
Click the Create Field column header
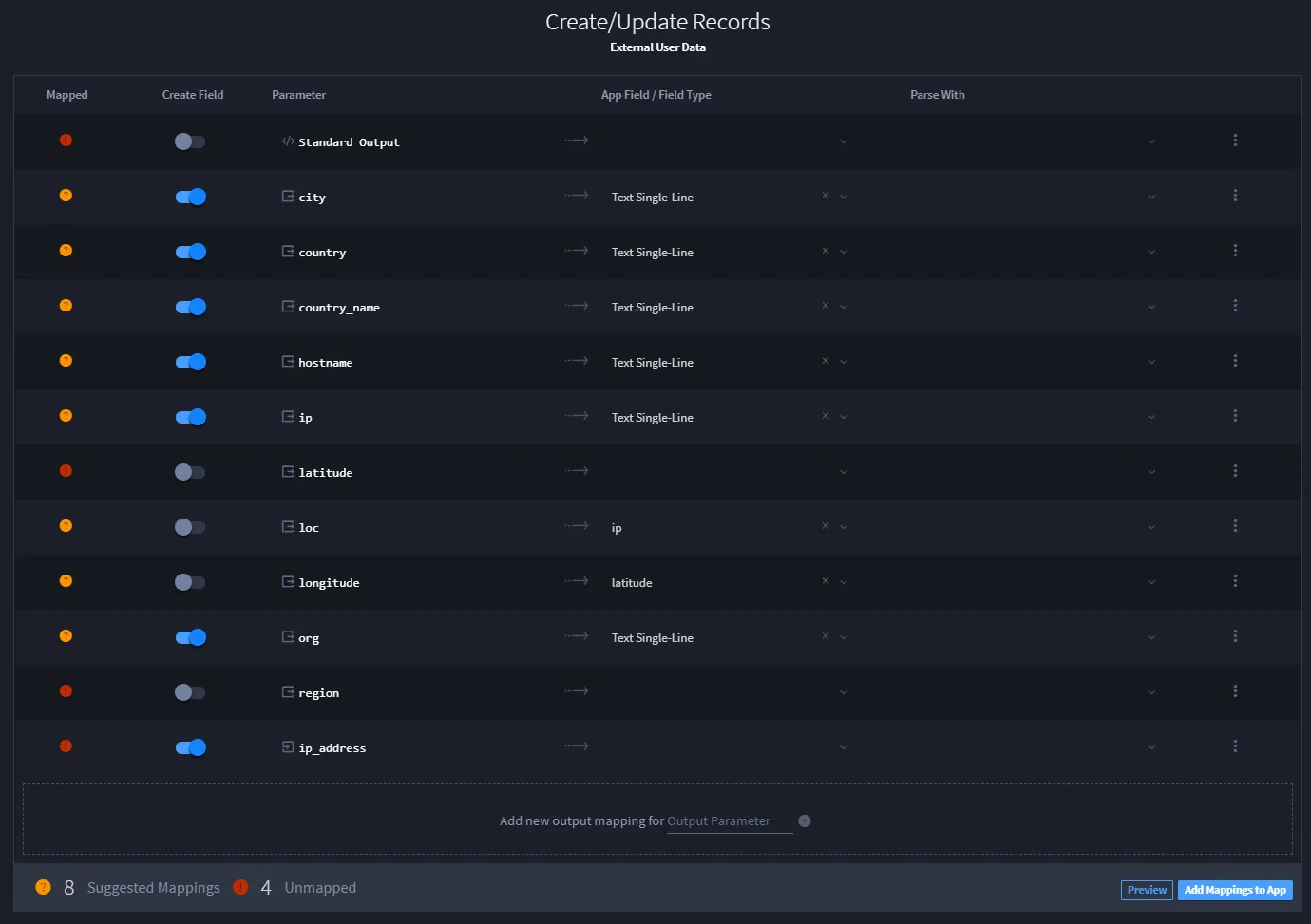(193, 95)
